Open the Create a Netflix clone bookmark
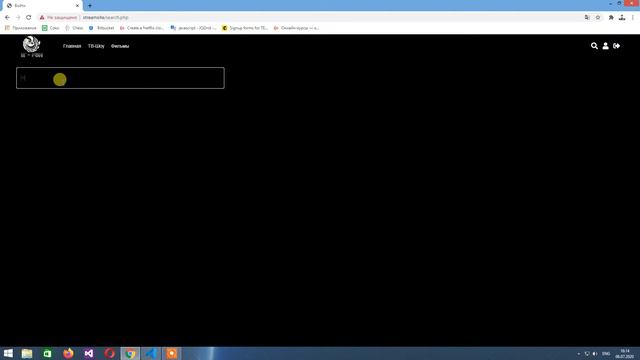This screenshot has height=360, width=640. [x=142, y=28]
